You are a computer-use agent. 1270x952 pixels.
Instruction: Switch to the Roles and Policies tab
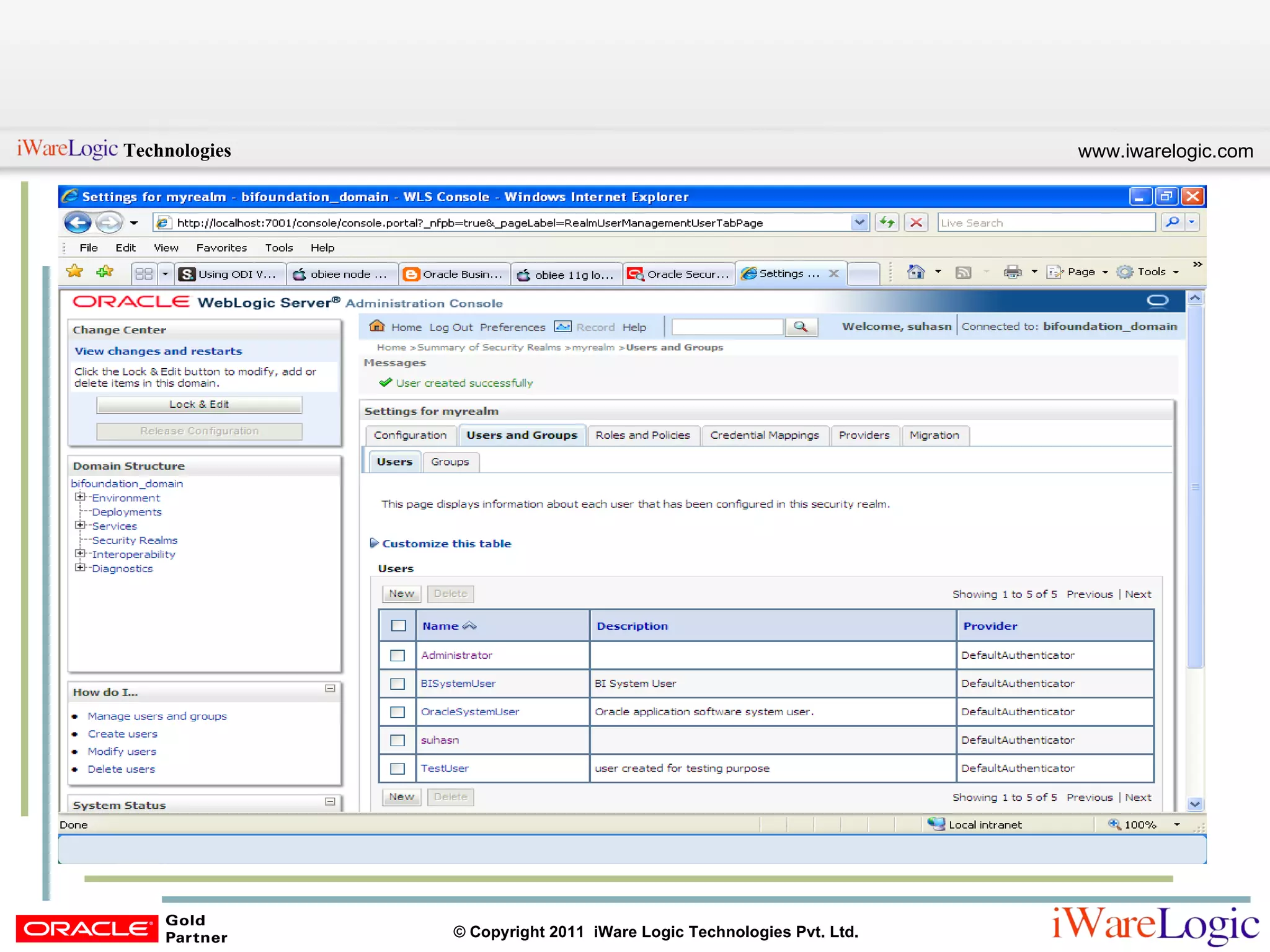tap(642, 435)
